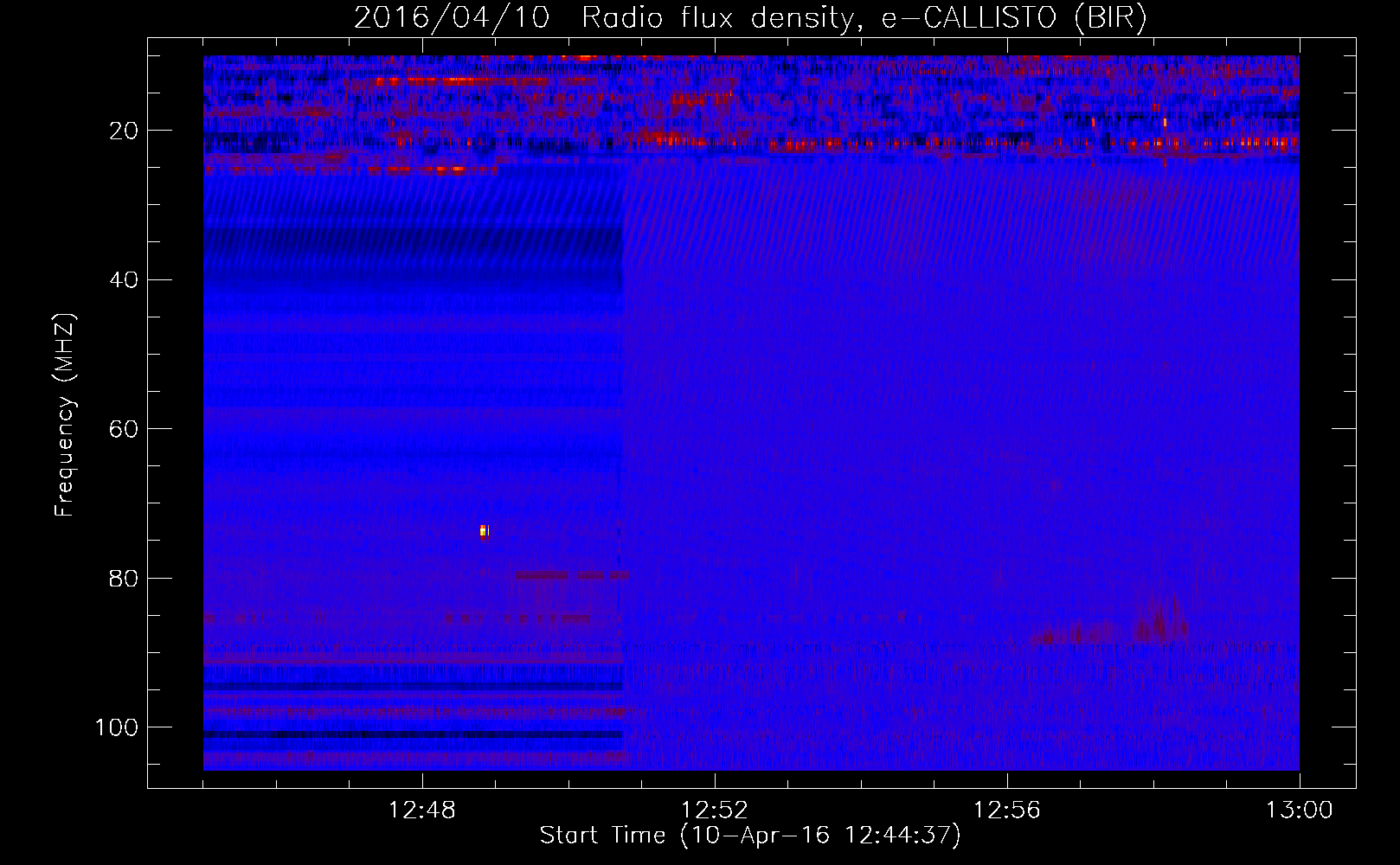Click the plot title "2016/04/10 Radio flux density, e-CALLISTO (BIR)"
1400x865 pixels.
coord(750,18)
